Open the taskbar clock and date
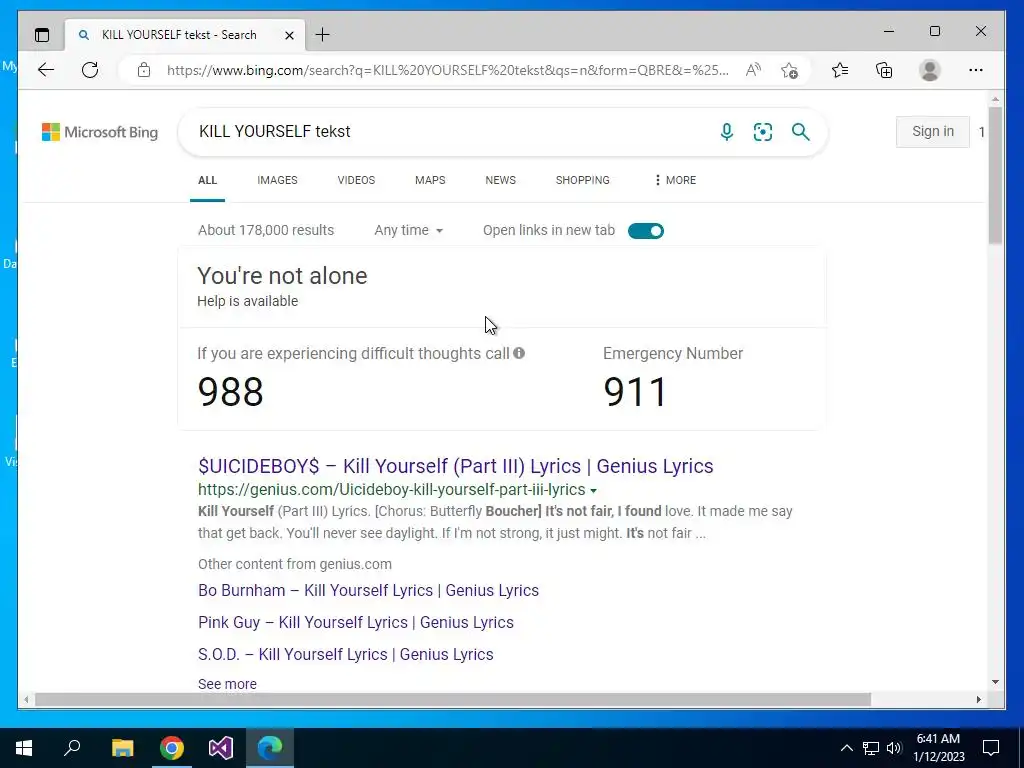Image resolution: width=1024 pixels, height=768 pixels. click(938, 748)
